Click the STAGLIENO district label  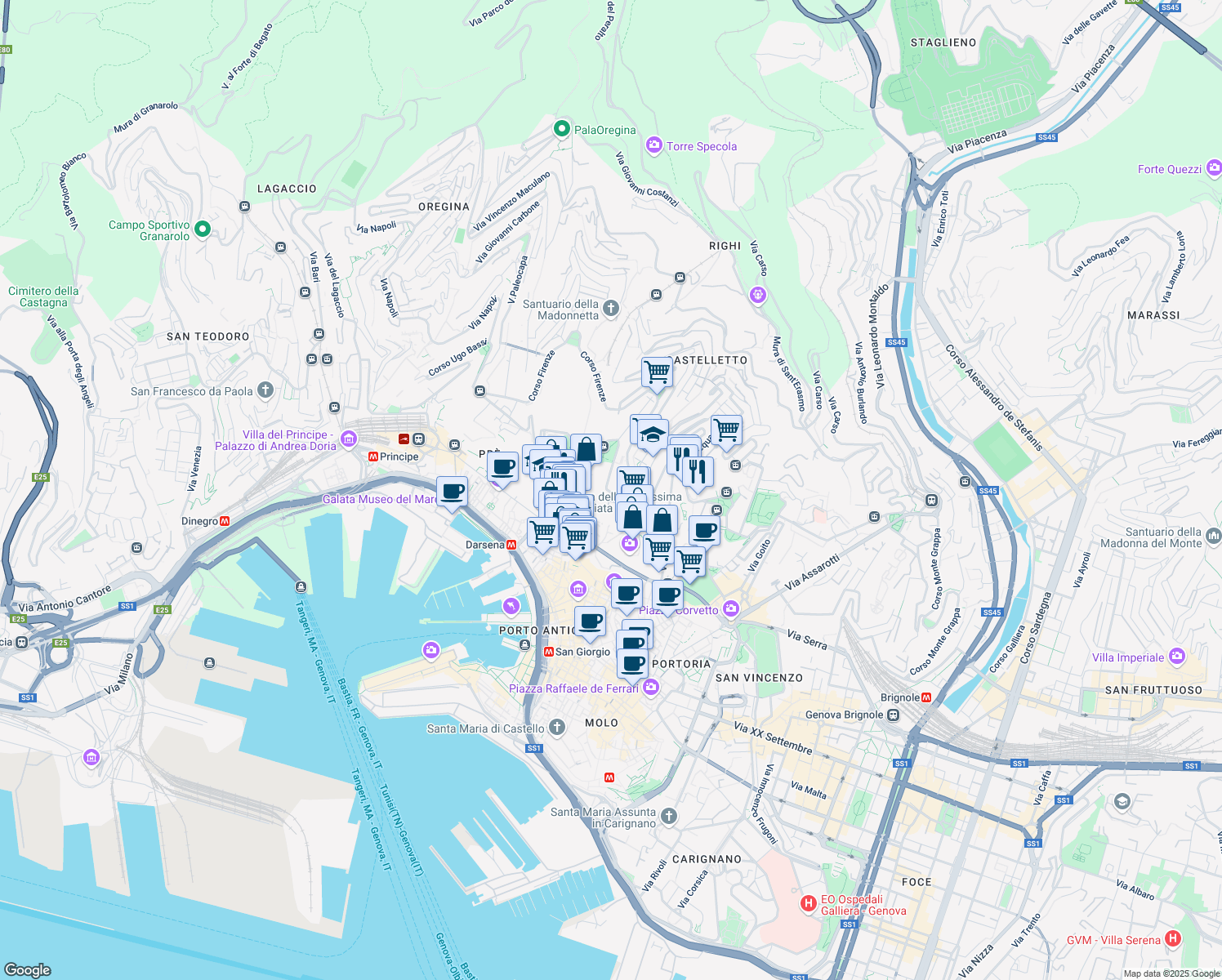[x=943, y=42]
